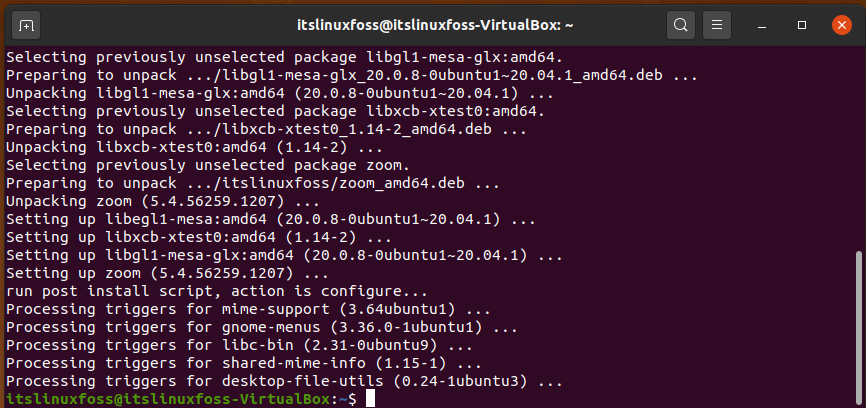Click the itslinuxfoss-VirtualBox window title

coord(436,25)
